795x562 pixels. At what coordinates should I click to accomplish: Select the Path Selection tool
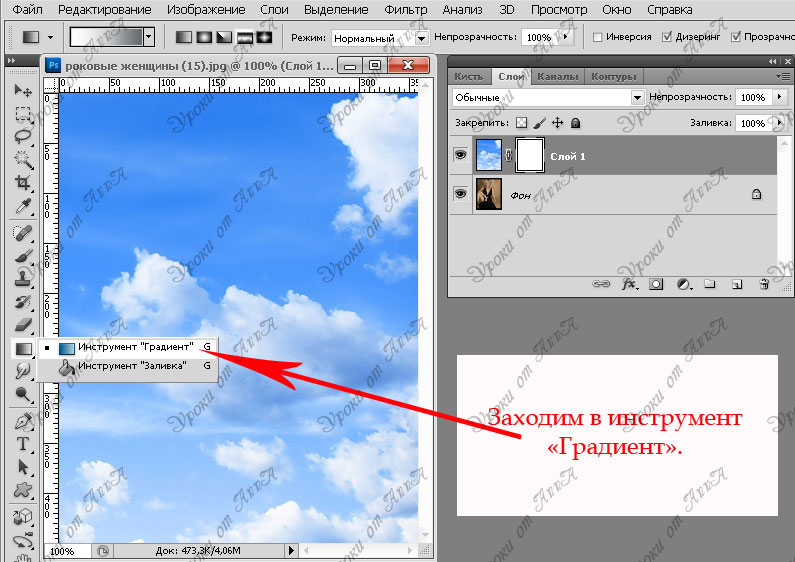pyautogui.click(x=23, y=467)
